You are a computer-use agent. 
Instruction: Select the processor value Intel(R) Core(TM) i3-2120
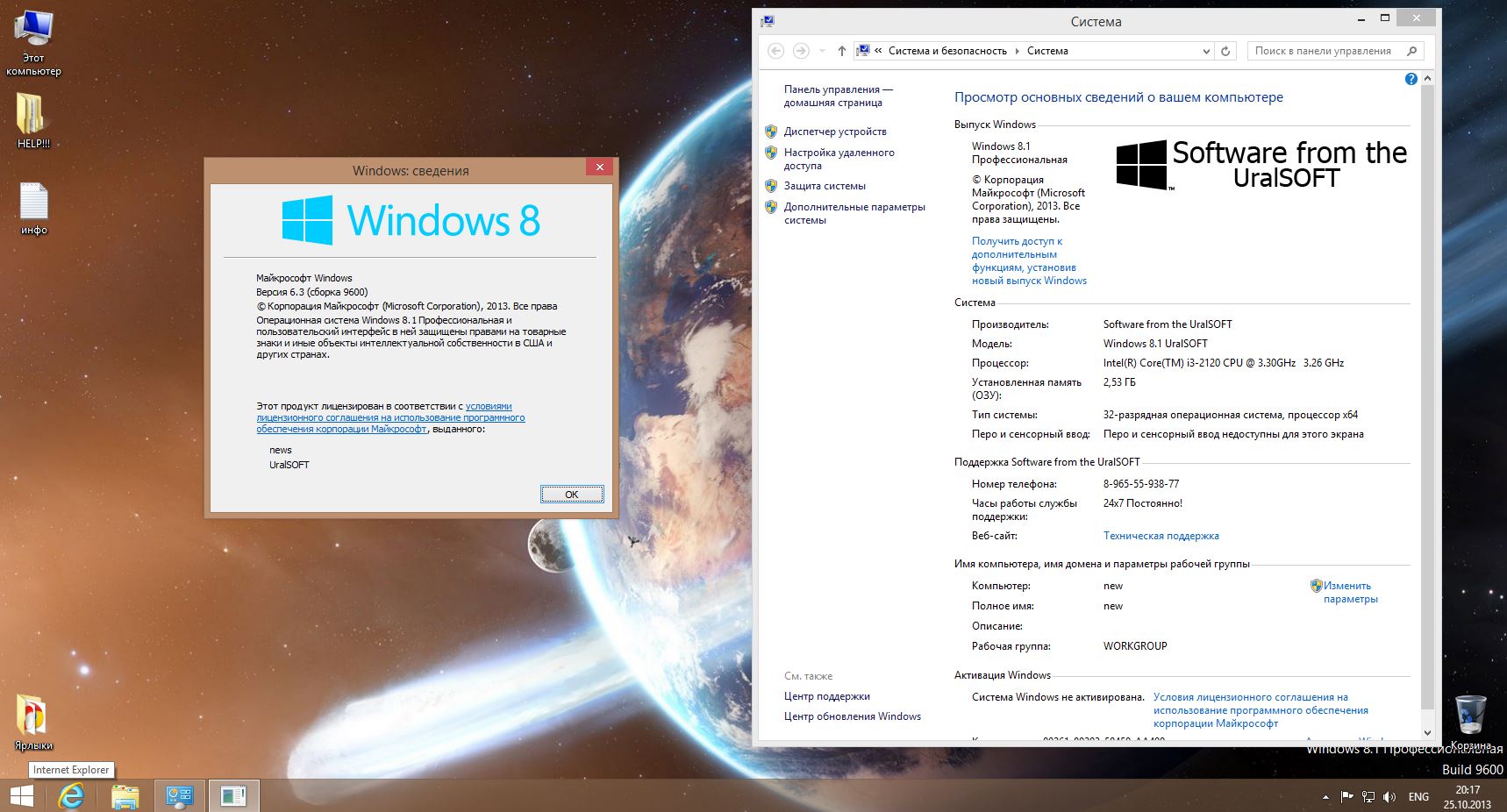pos(1223,363)
